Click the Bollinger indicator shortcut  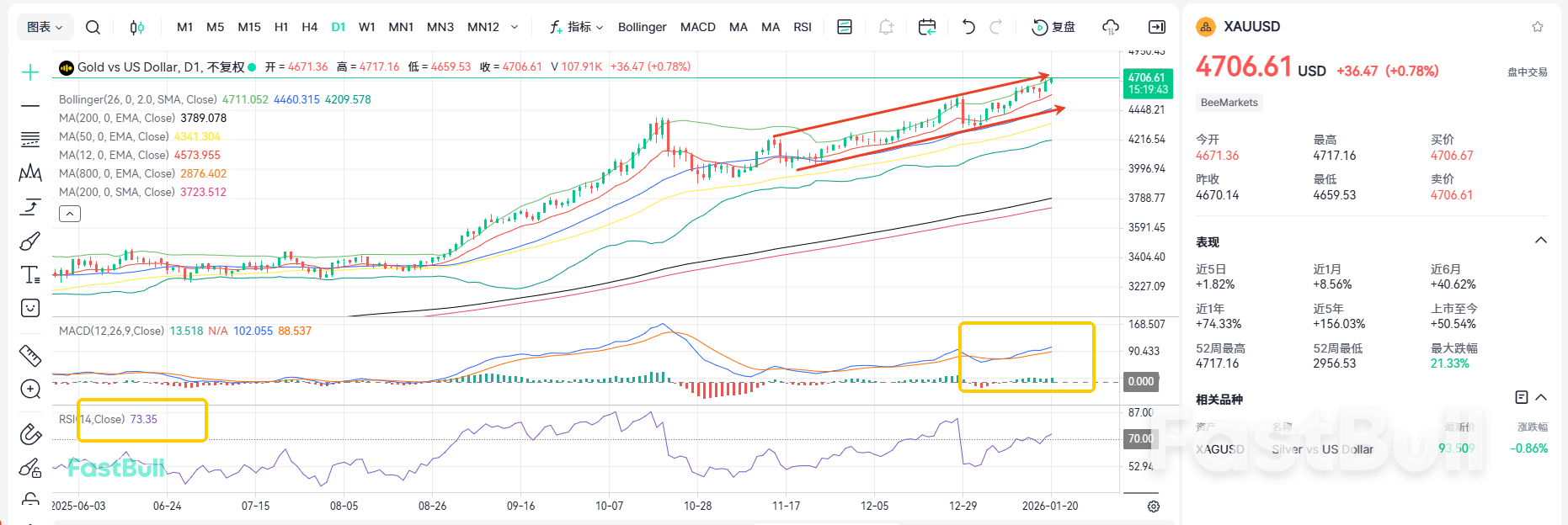point(642,27)
